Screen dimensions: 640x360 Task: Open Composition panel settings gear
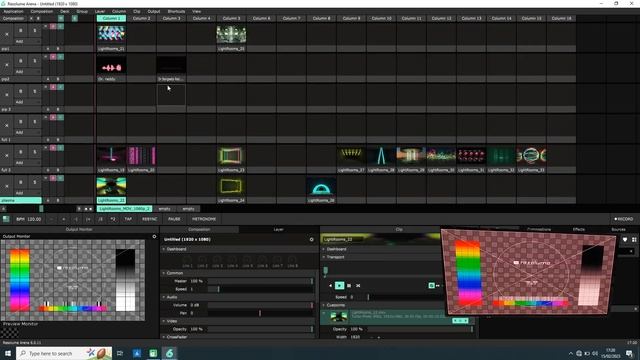(311, 240)
